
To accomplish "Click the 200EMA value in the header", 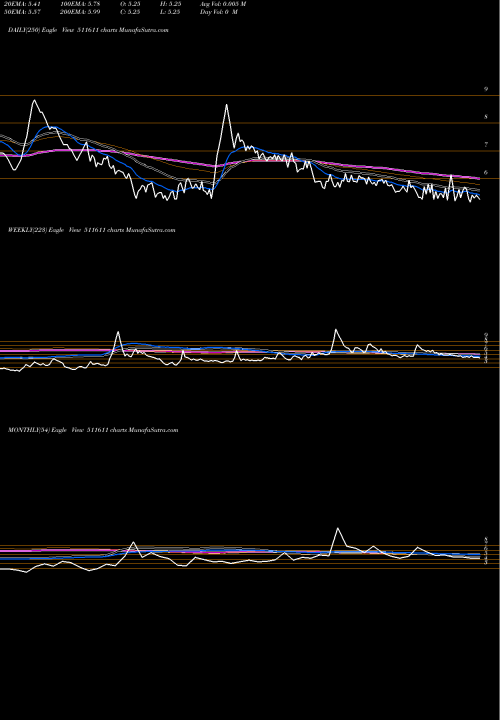I will click(80, 12).
